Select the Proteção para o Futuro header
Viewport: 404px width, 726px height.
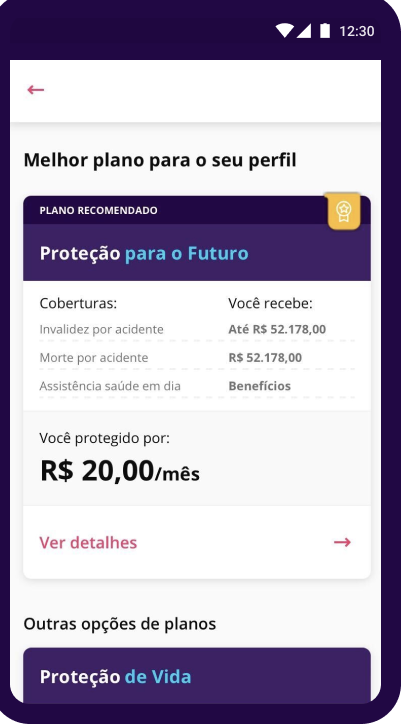(x=197, y=253)
